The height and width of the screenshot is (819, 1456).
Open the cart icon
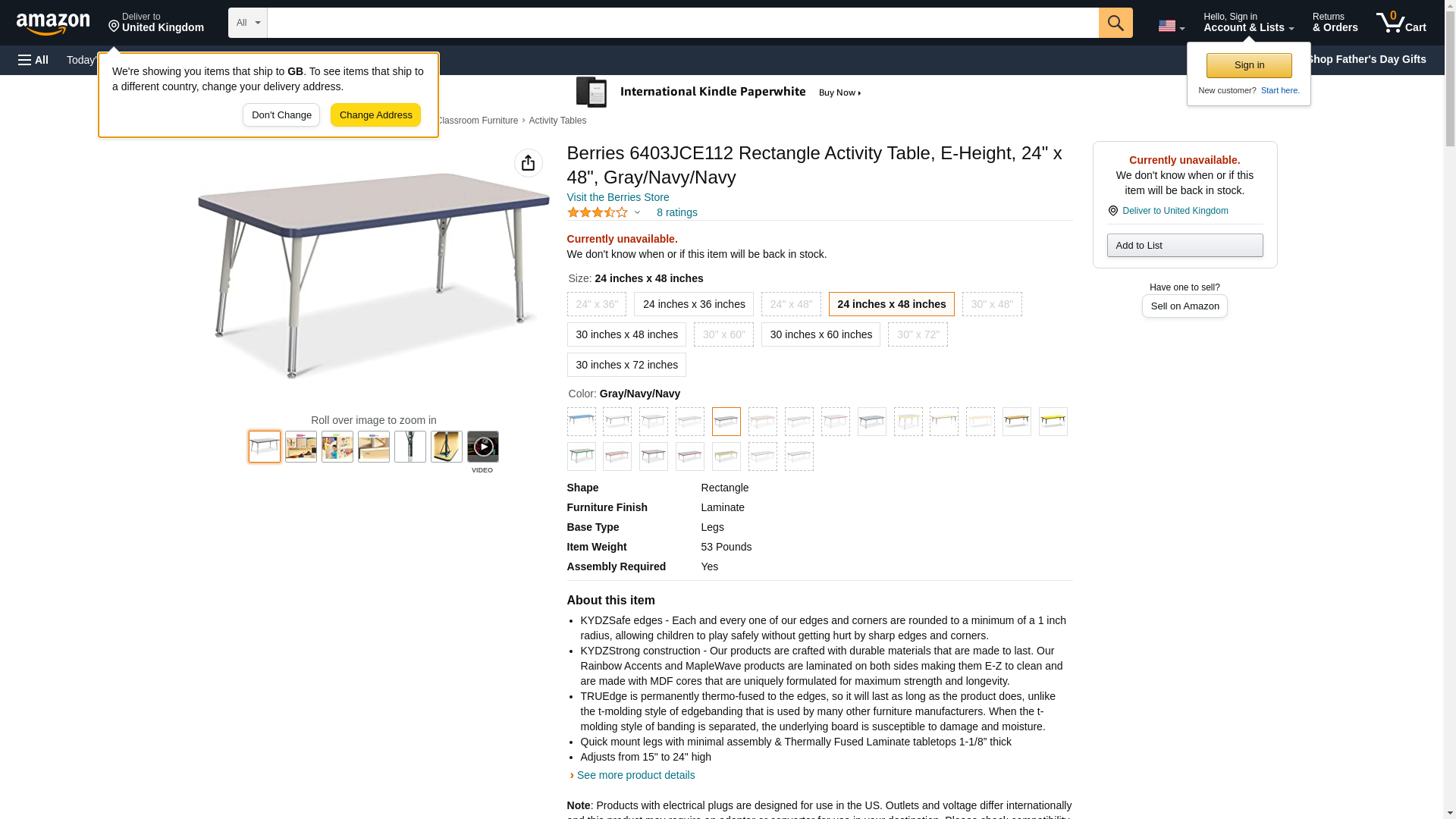(1401, 23)
